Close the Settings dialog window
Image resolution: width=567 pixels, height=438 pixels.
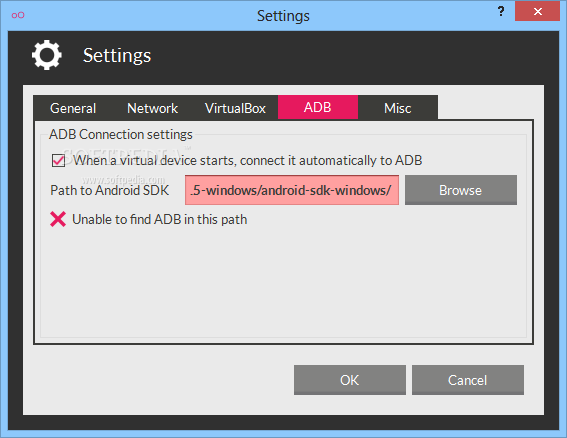537,11
